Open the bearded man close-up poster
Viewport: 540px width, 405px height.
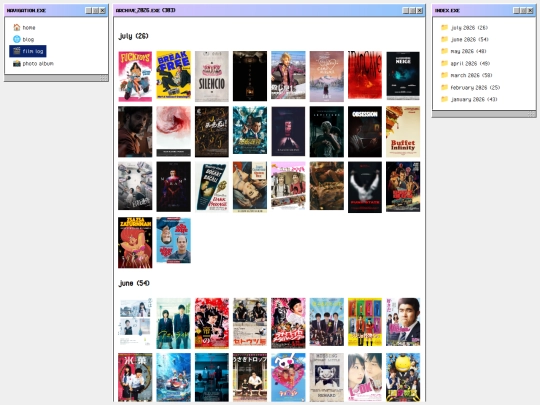click(x=135, y=132)
